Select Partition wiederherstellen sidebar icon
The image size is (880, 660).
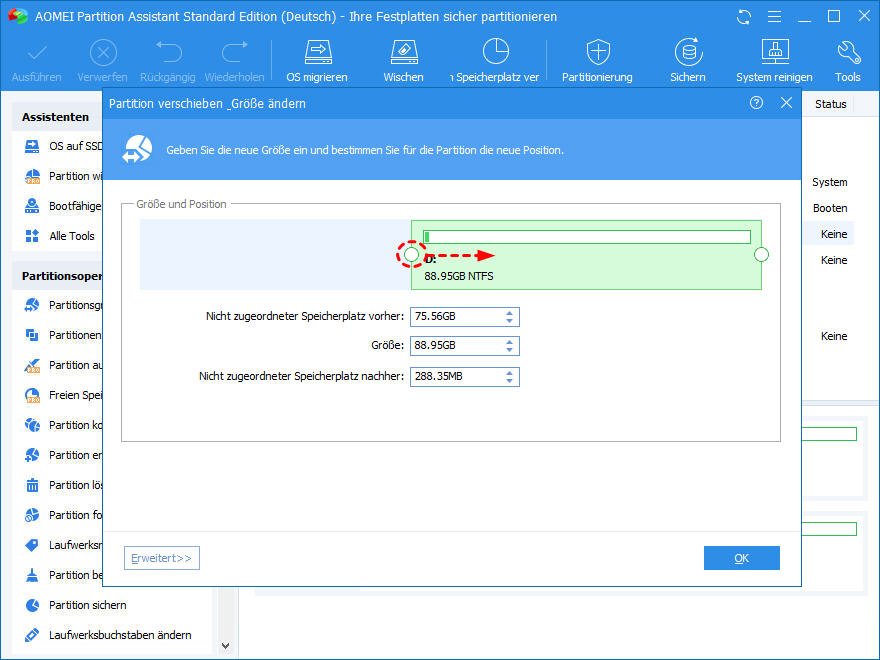32,176
